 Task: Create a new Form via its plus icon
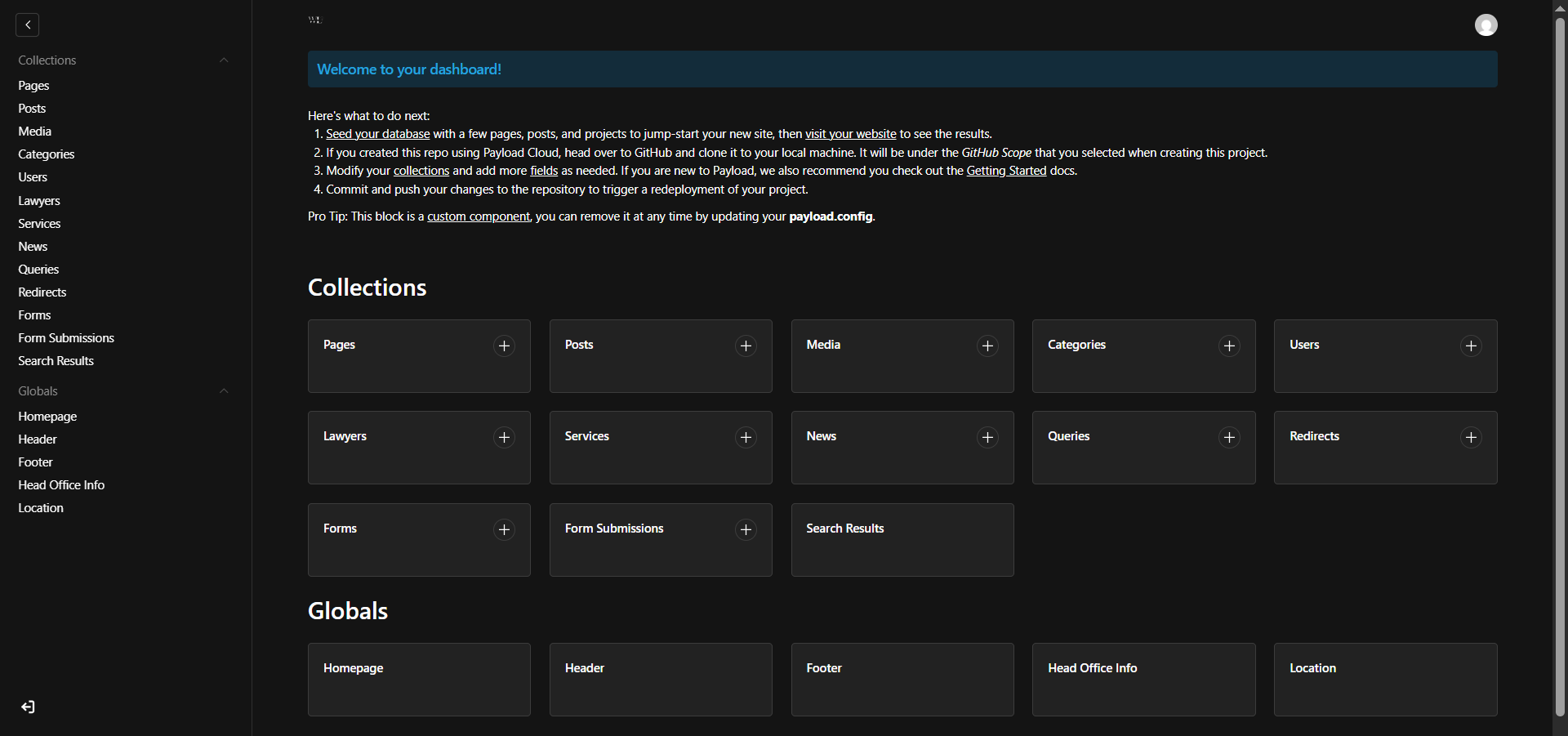click(x=503, y=529)
